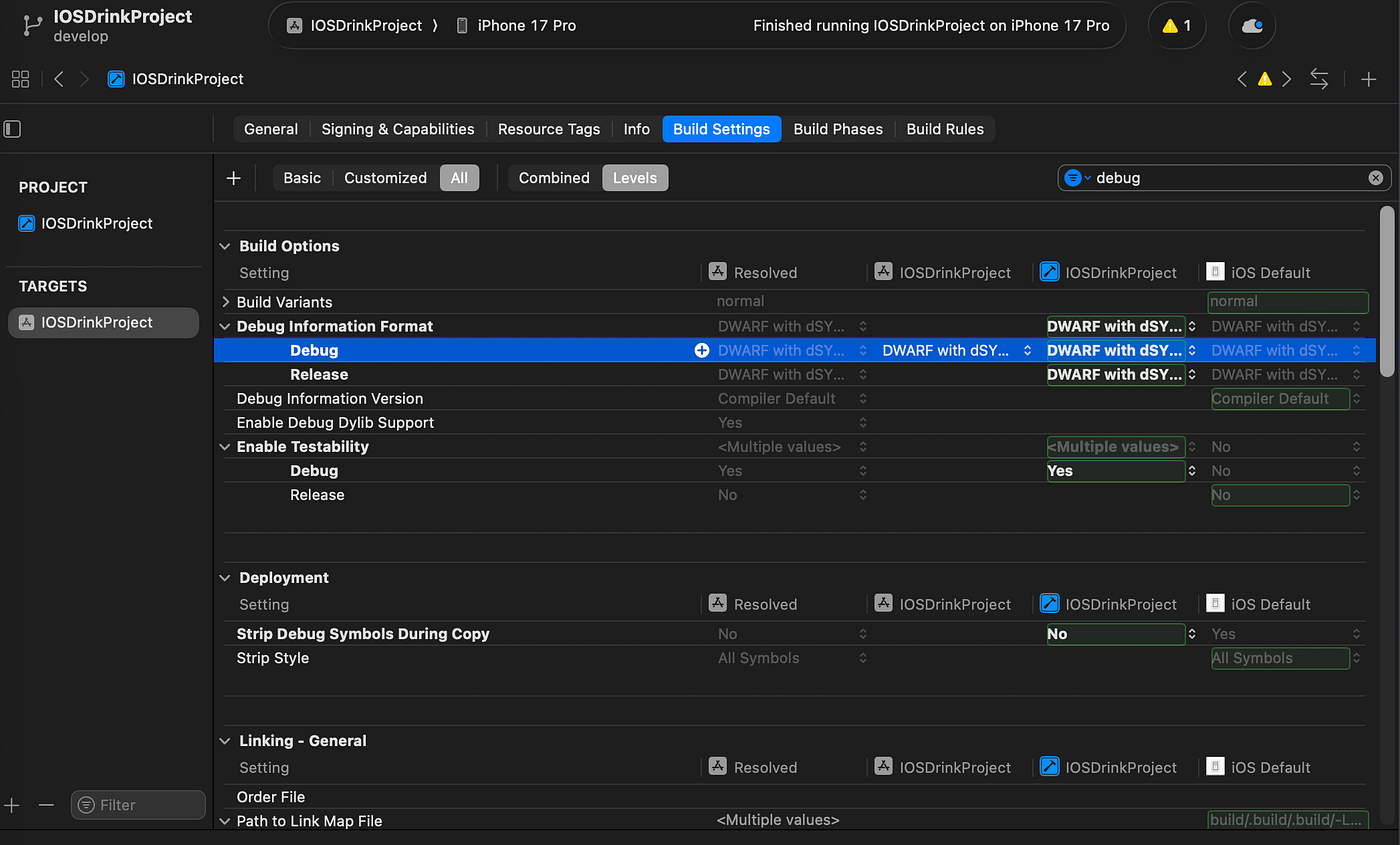
Task: Open Enable Debug Dylib Support Yes dropdown
Action: [x=792, y=423]
